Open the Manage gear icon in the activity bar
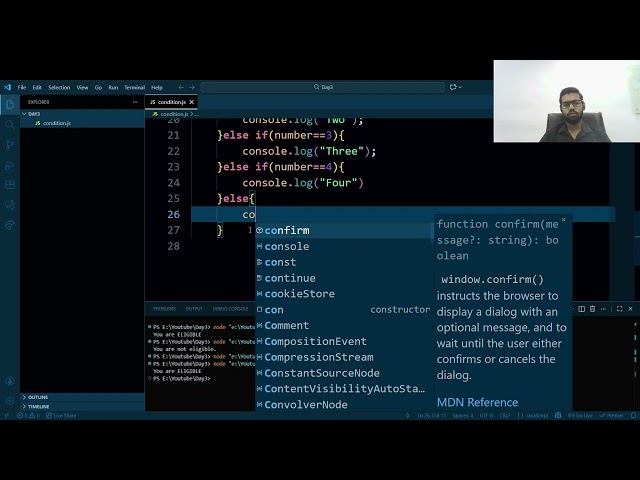The width and height of the screenshot is (640, 480). [10, 401]
